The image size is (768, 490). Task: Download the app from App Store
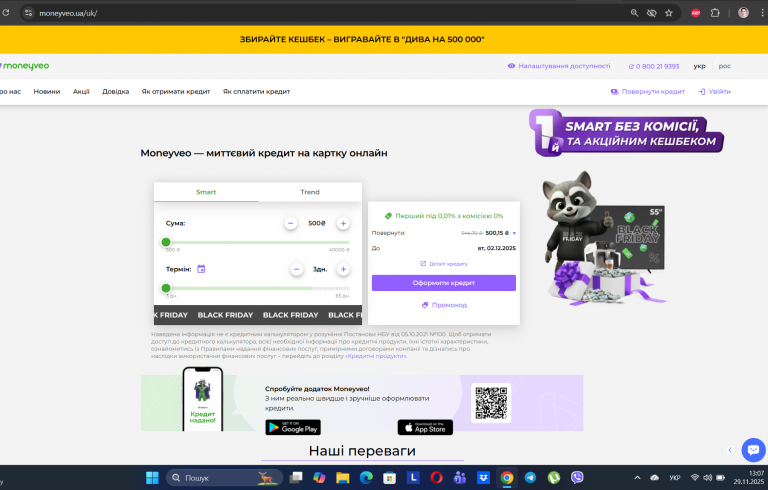pyautogui.click(x=425, y=427)
